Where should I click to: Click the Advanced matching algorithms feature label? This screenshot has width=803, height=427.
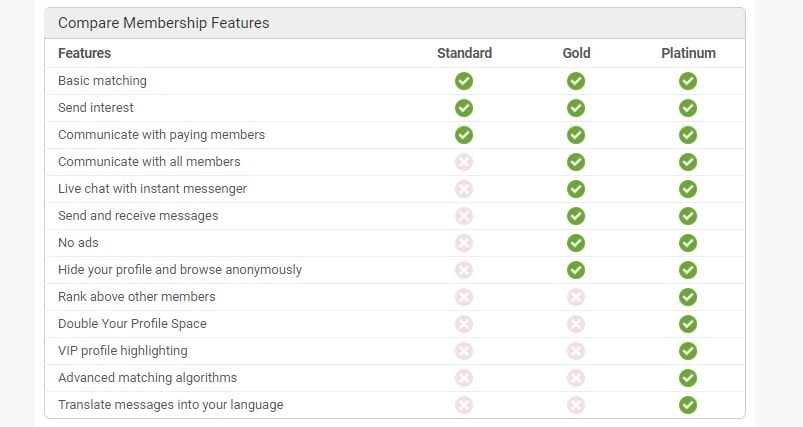tap(147, 378)
